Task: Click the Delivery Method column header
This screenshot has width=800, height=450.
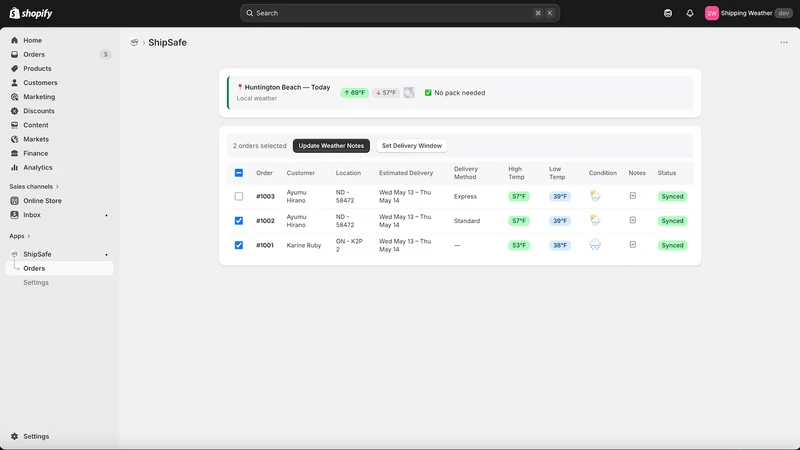Action: click(466, 173)
